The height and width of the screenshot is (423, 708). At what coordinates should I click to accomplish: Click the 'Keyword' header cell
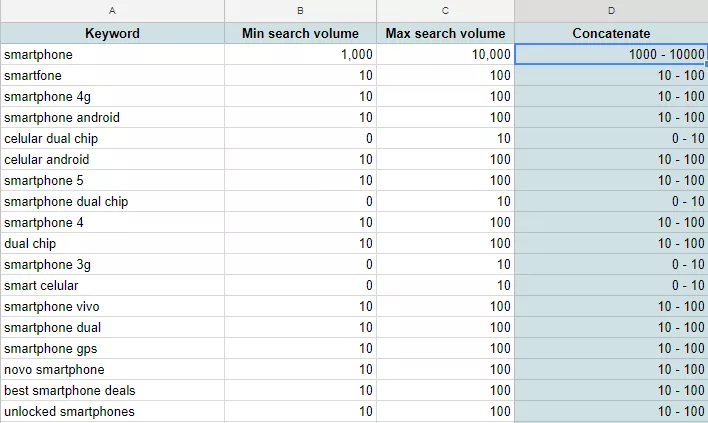[x=112, y=33]
